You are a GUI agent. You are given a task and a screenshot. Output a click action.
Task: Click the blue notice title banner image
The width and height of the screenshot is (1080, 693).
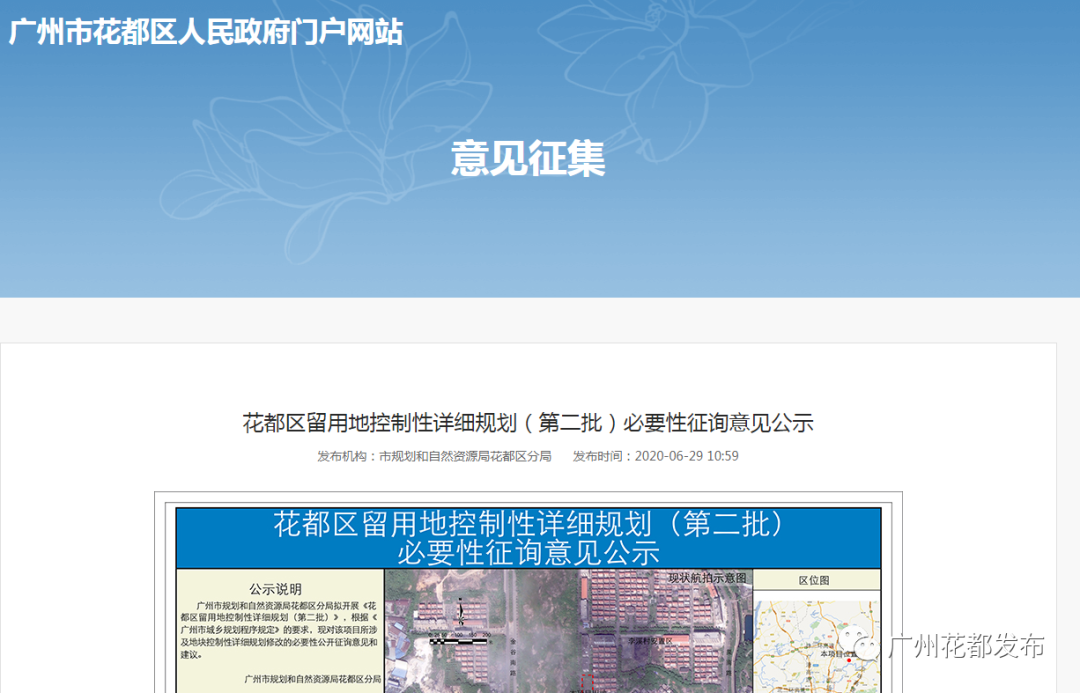[528, 538]
